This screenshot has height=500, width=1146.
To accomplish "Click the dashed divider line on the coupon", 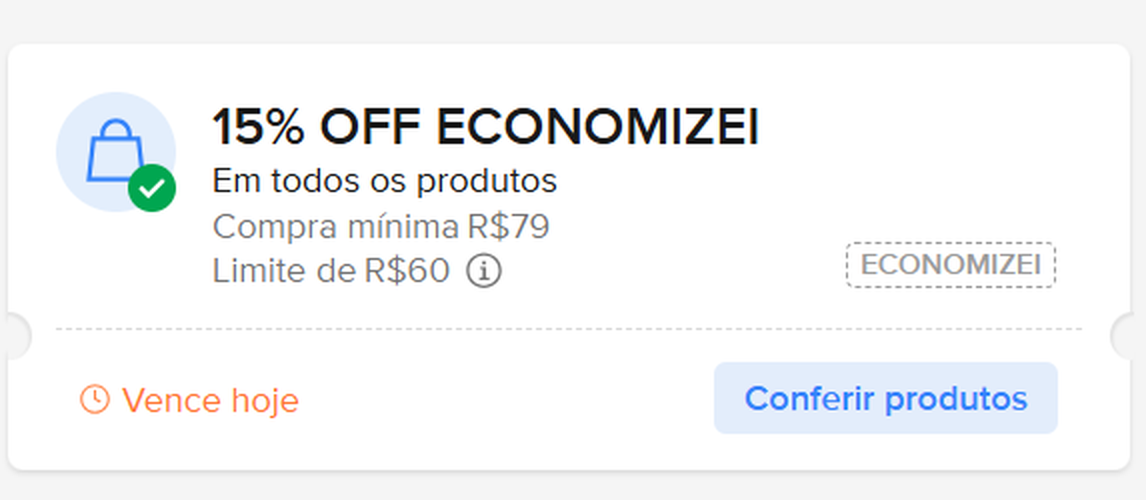I will pyautogui.click(x=568, y=329).
